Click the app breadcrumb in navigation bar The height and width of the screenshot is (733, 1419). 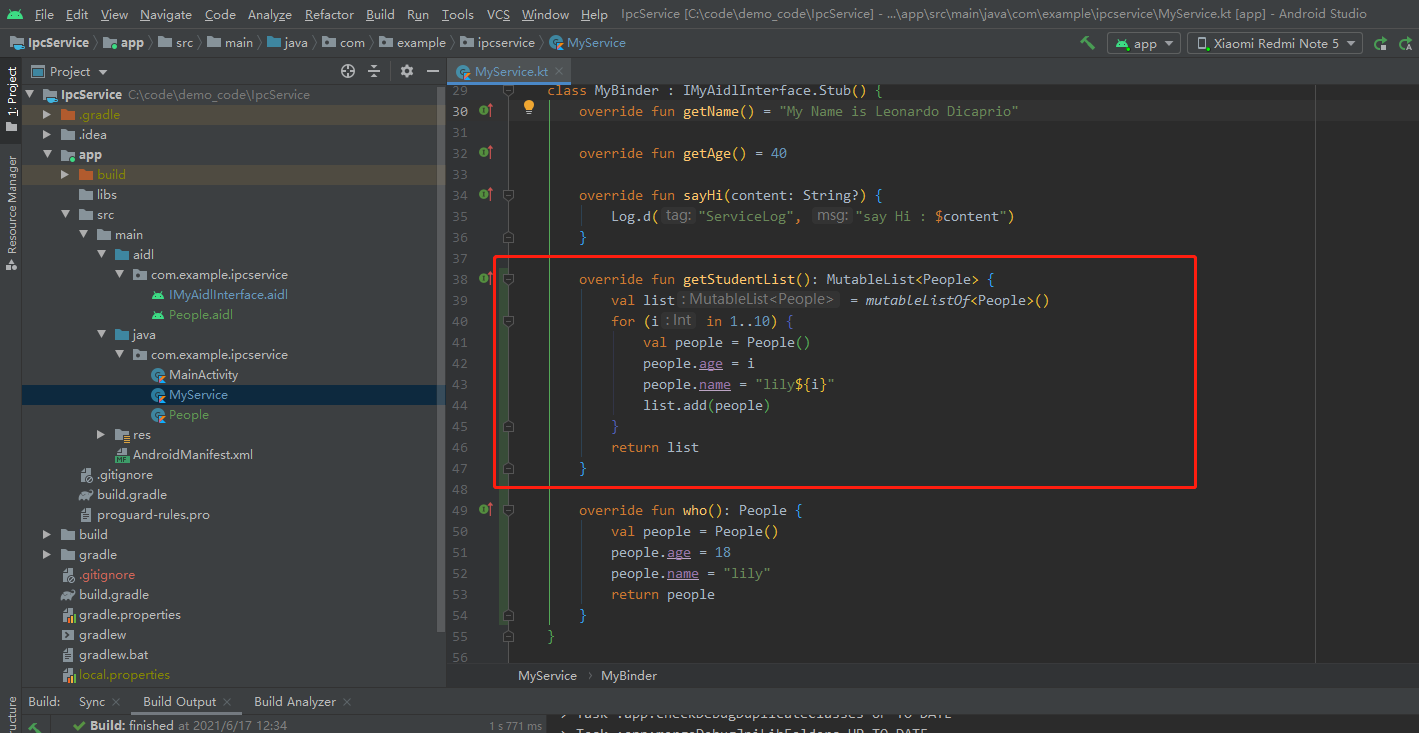point(124,43)
